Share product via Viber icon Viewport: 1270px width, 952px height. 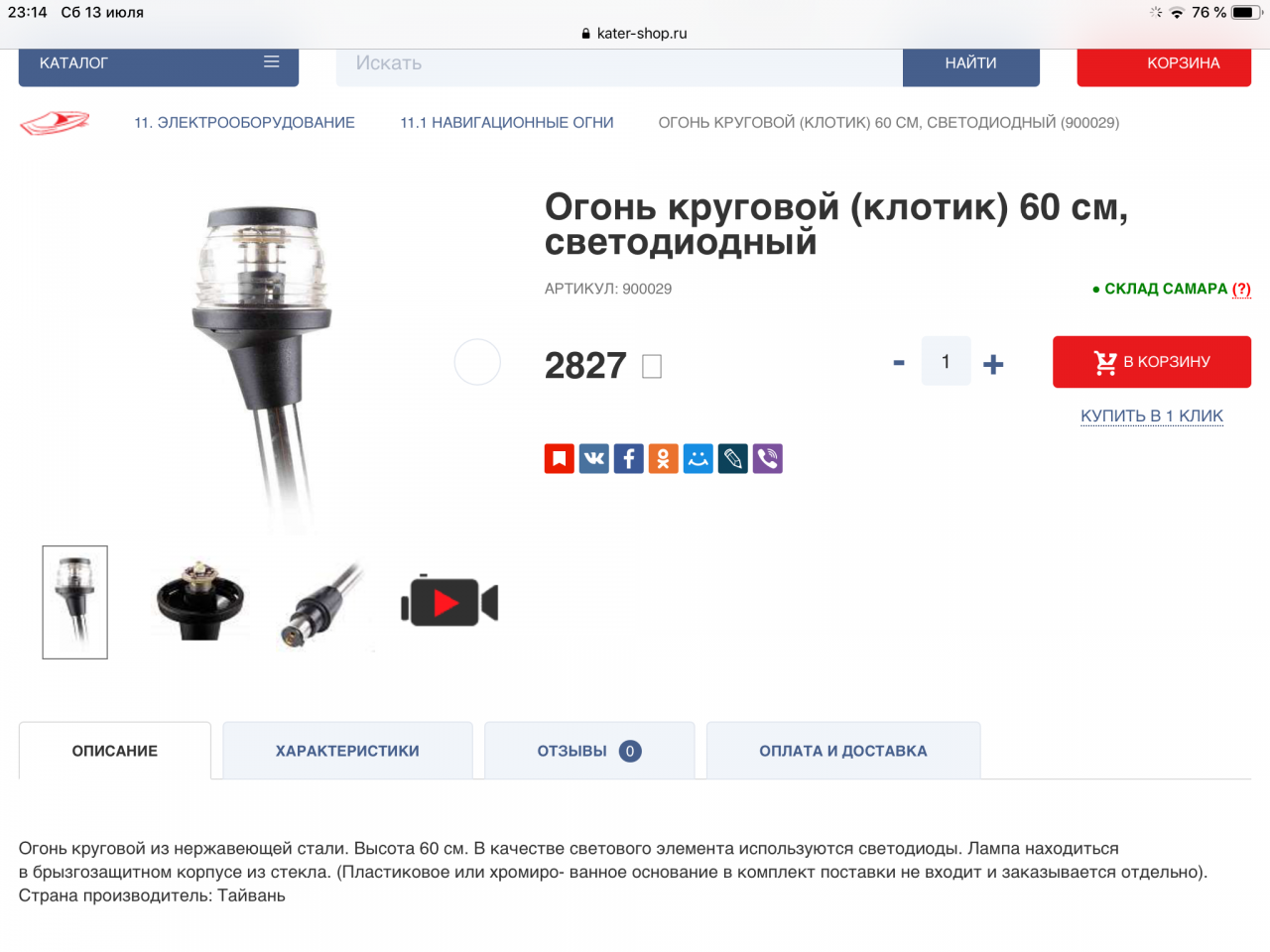pos(768,458)
